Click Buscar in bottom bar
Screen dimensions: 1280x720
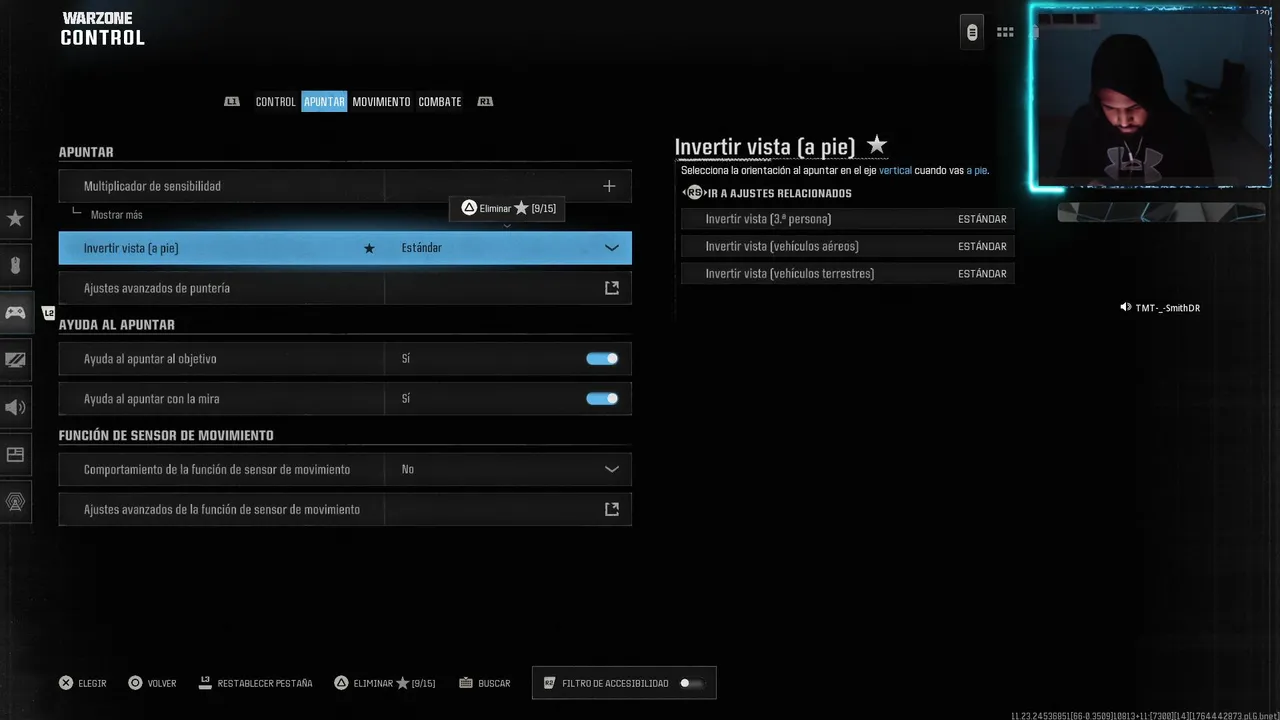(494, 684)
